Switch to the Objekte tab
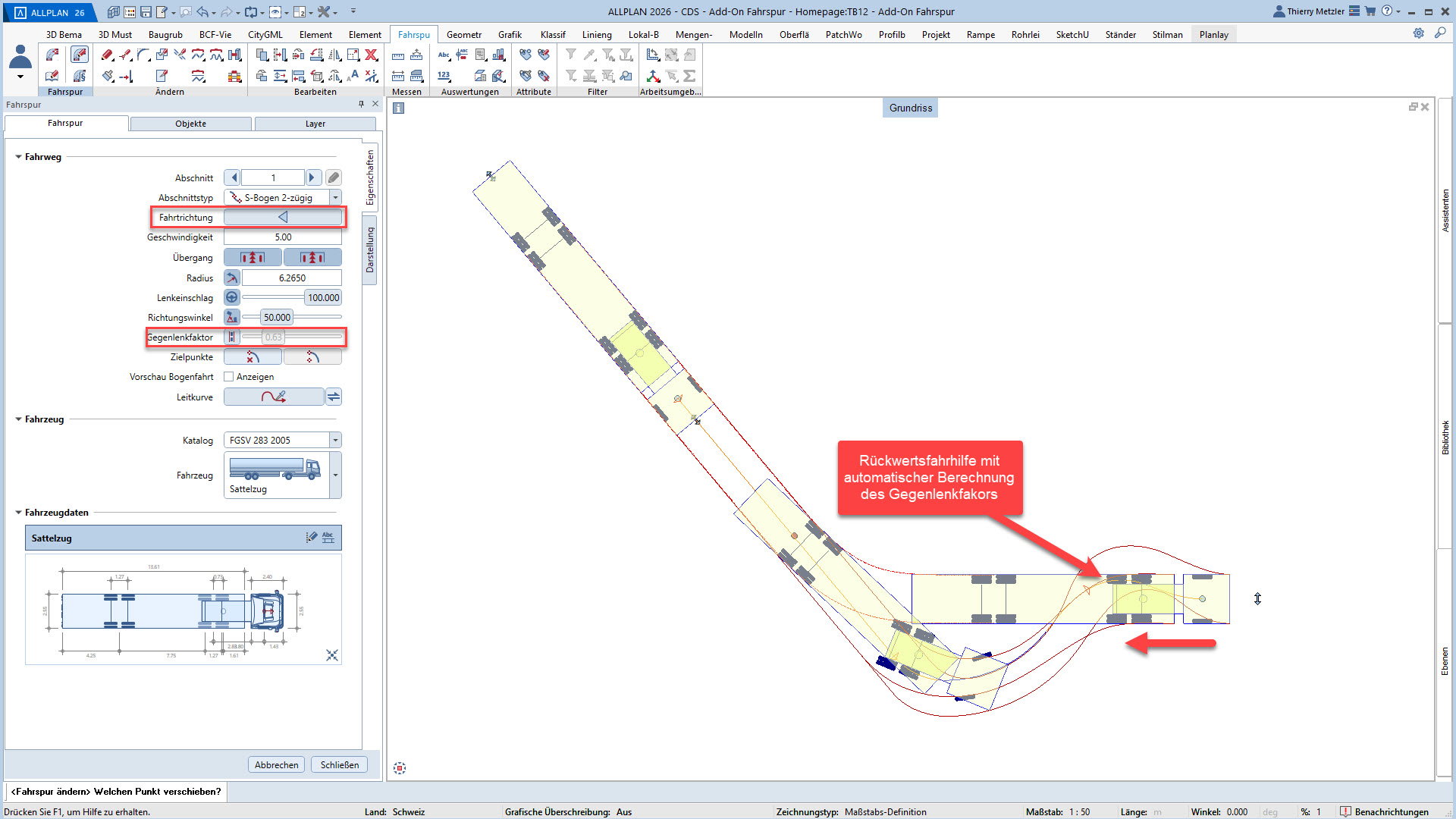1456x819 pixels. pyautogui.click(x=190, y=124)
